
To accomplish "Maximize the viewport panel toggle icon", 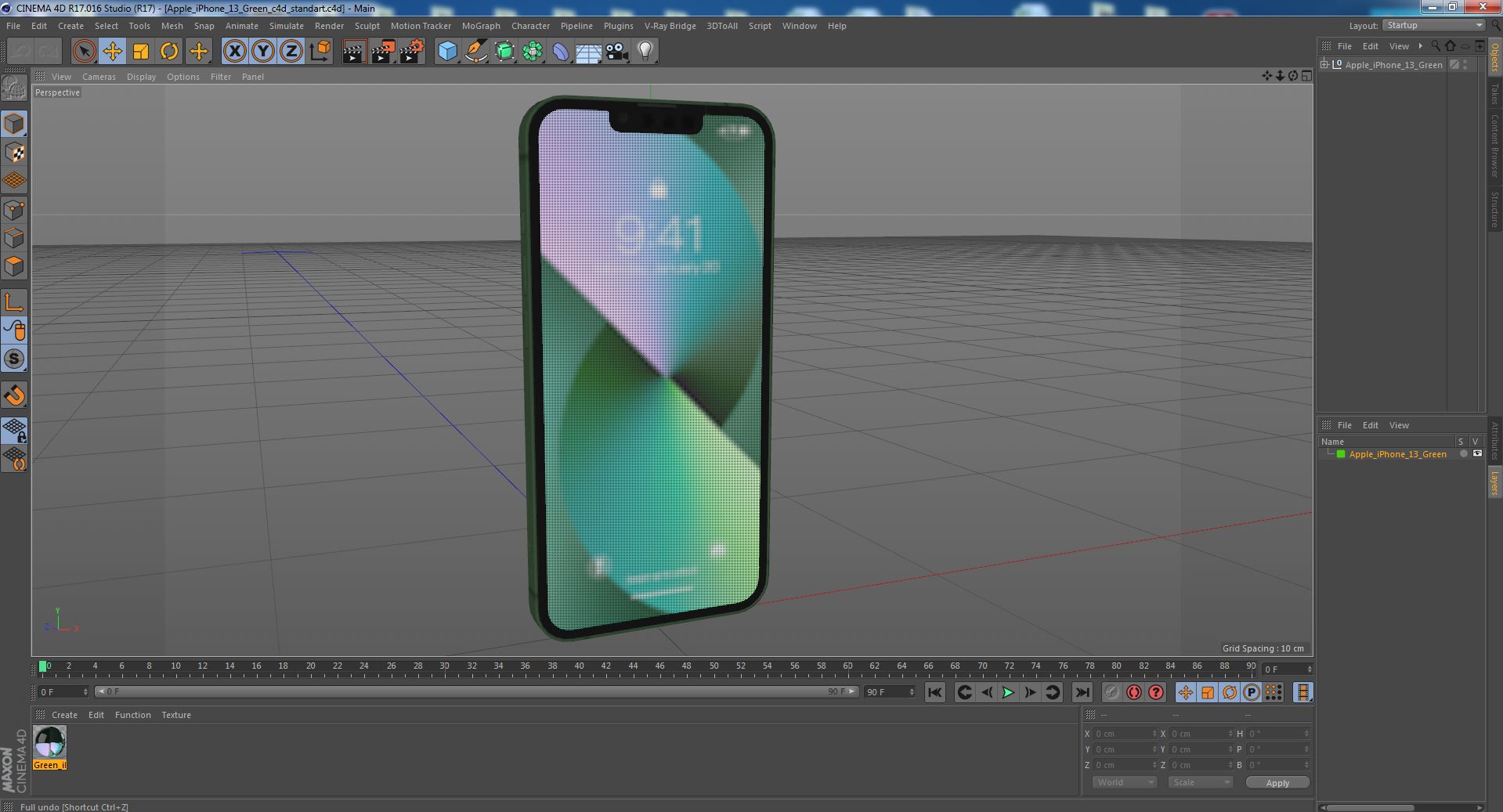I will 1306,76.
